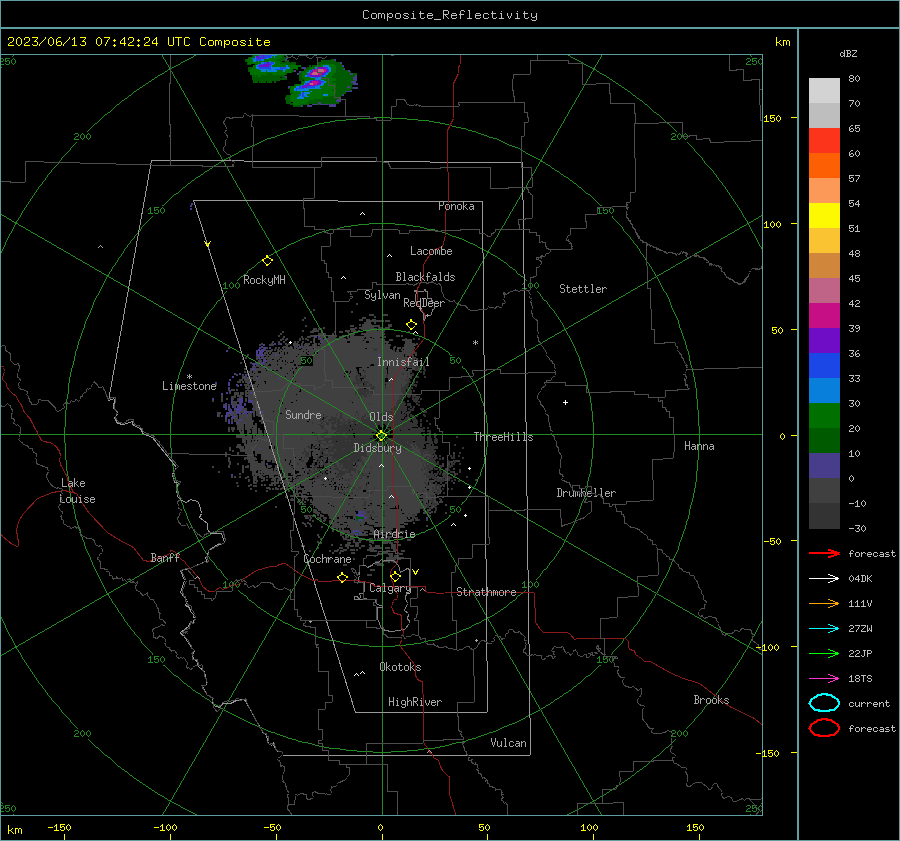This screenshot has width=900, height=841.
Task: Click the red forecast ellipse symbol
Action: [x=824, y=728]
